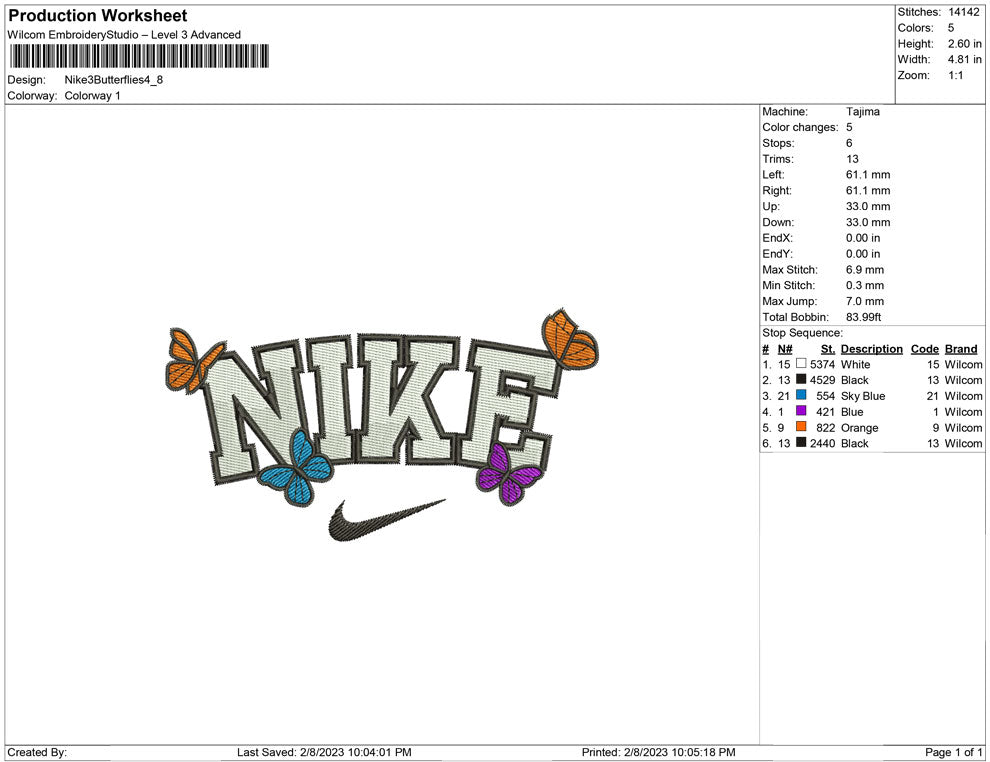Viewport: 990px width, 762px height.
Task: Select the Left measurement row
Action: point(826,175)
